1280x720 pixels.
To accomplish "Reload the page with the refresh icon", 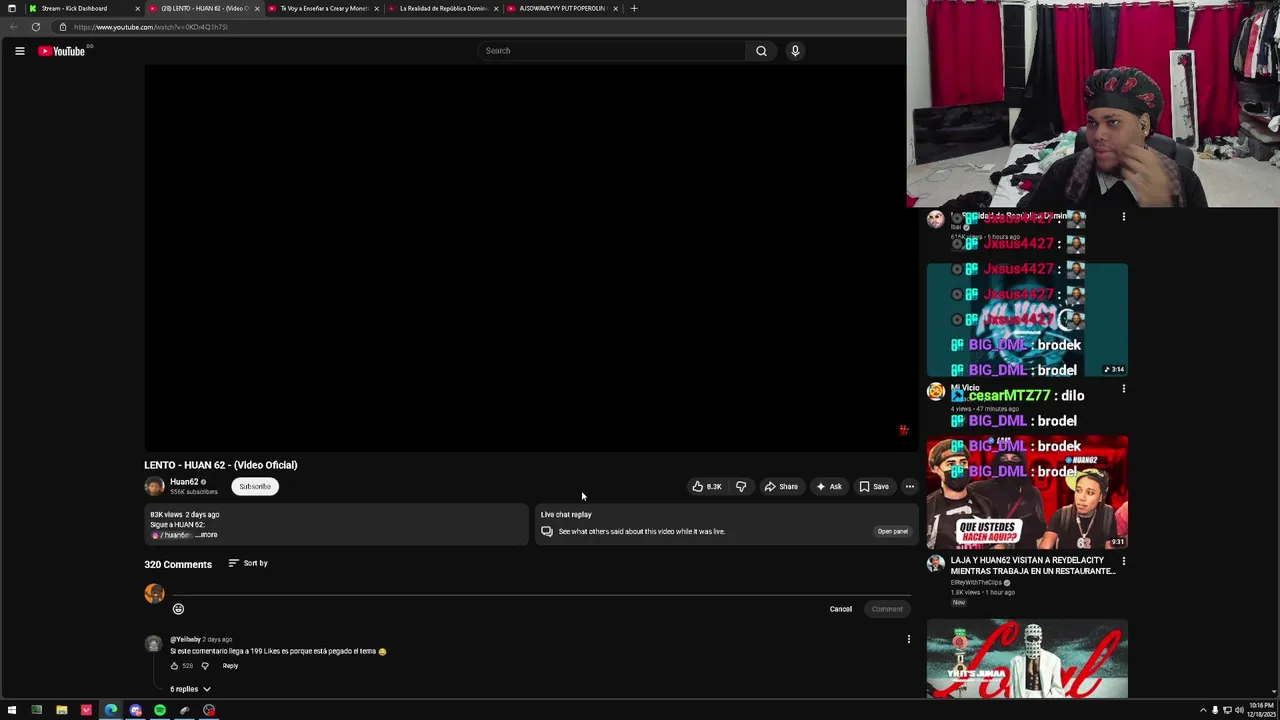I will pyautogui.click(x=36, y=27).
